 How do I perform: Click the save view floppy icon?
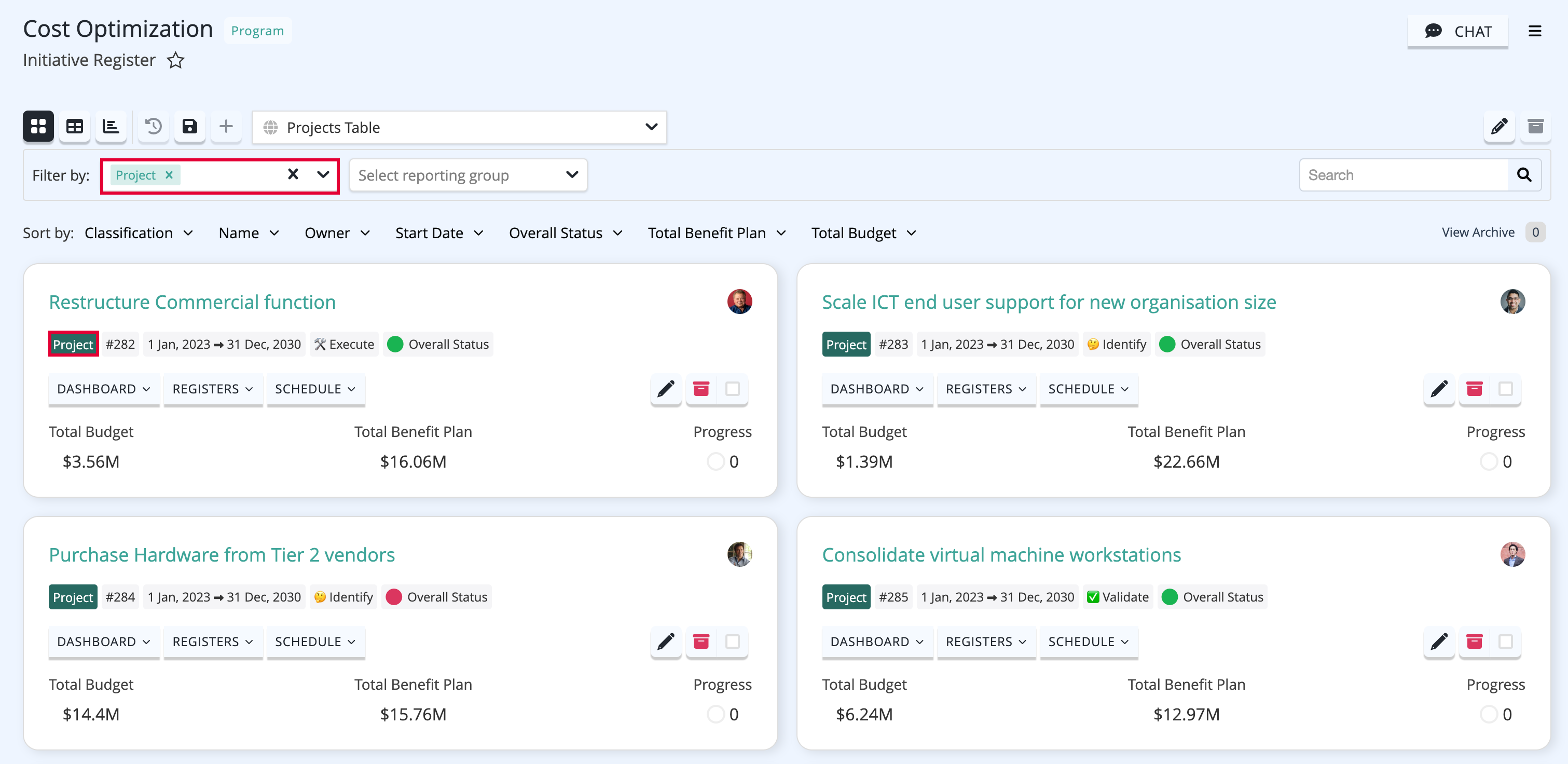(190, 126)
